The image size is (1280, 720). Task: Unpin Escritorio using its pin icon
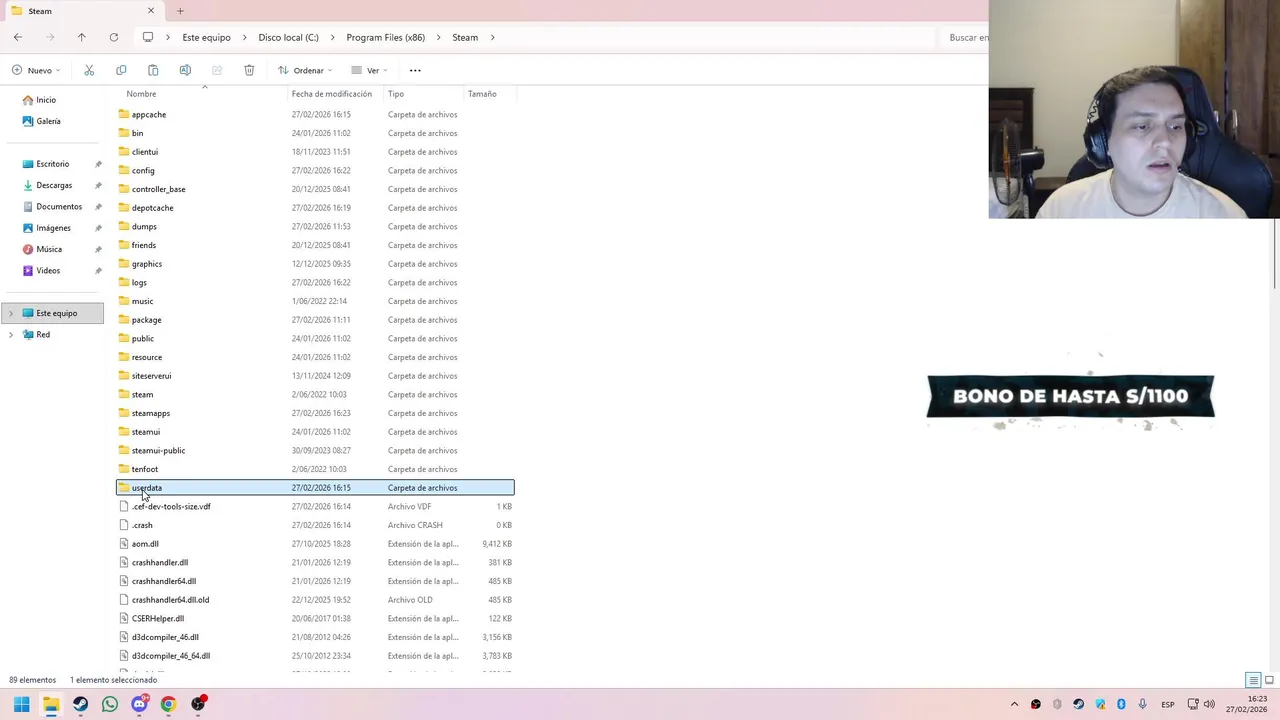[x=98, y=164]
